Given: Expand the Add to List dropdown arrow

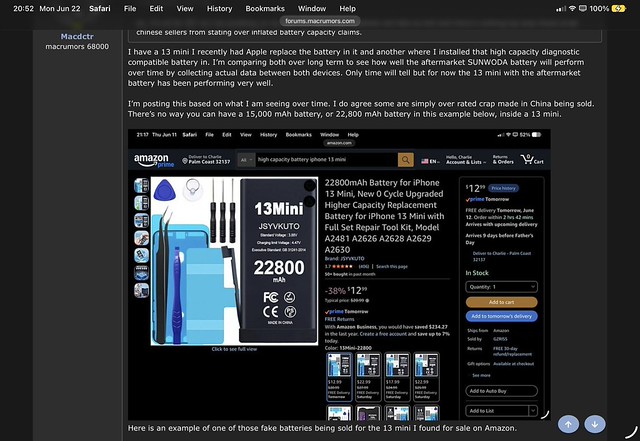Looking at the screenshot, I should click(533, 411).
